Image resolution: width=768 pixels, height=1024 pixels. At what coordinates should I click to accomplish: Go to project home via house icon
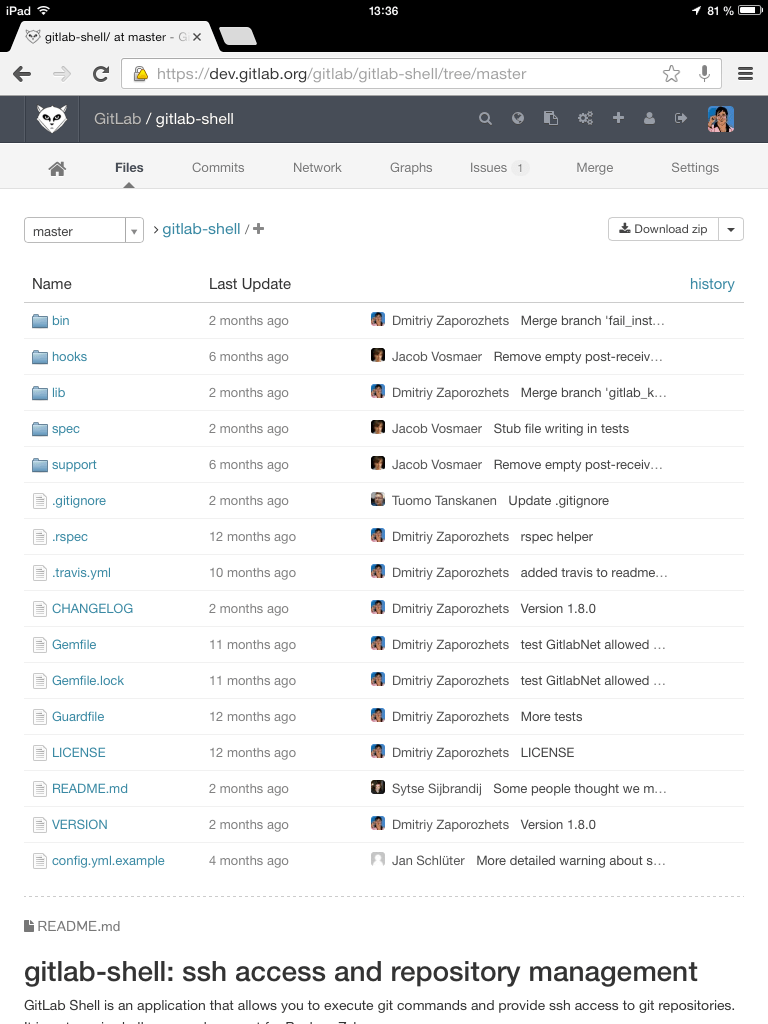click(57, 168)
